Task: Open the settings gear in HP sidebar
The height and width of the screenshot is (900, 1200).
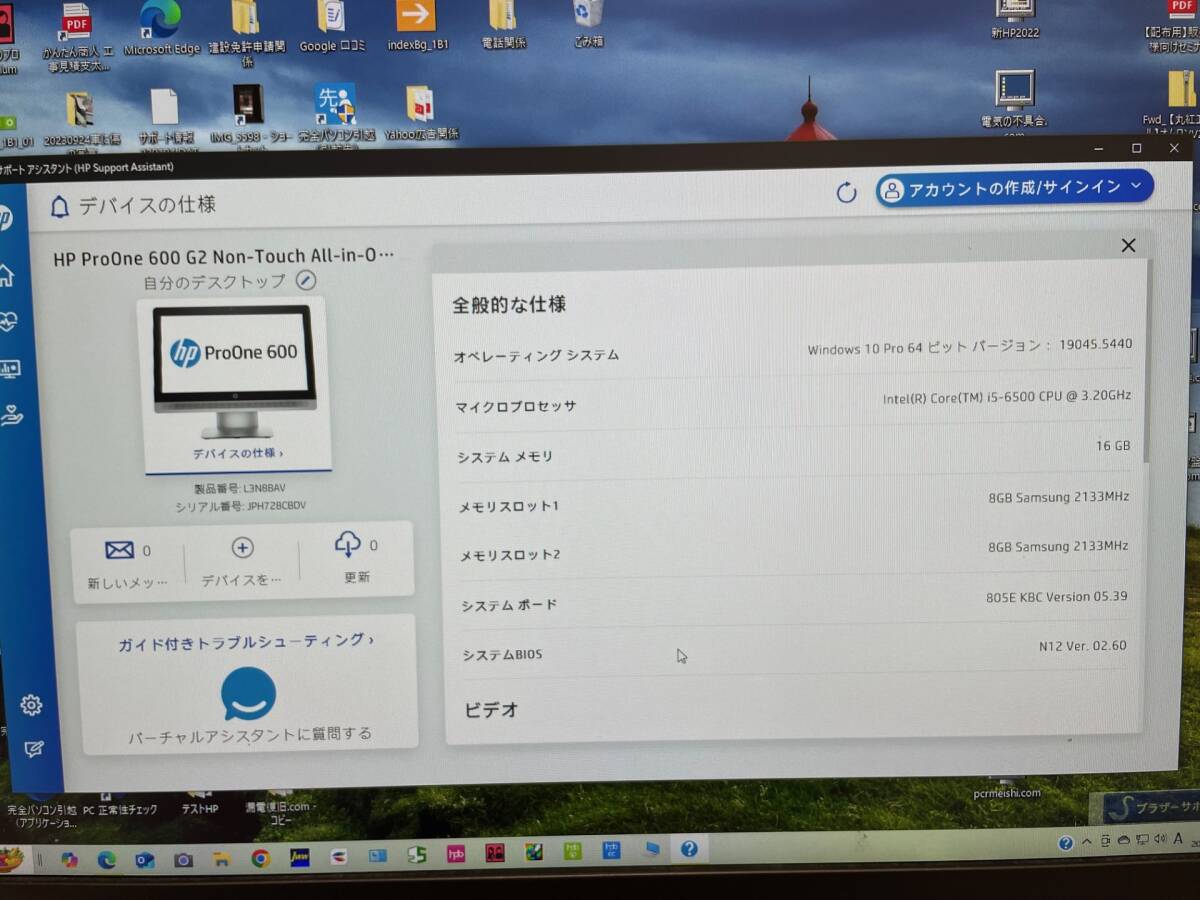Action: (x=31, y=705)
